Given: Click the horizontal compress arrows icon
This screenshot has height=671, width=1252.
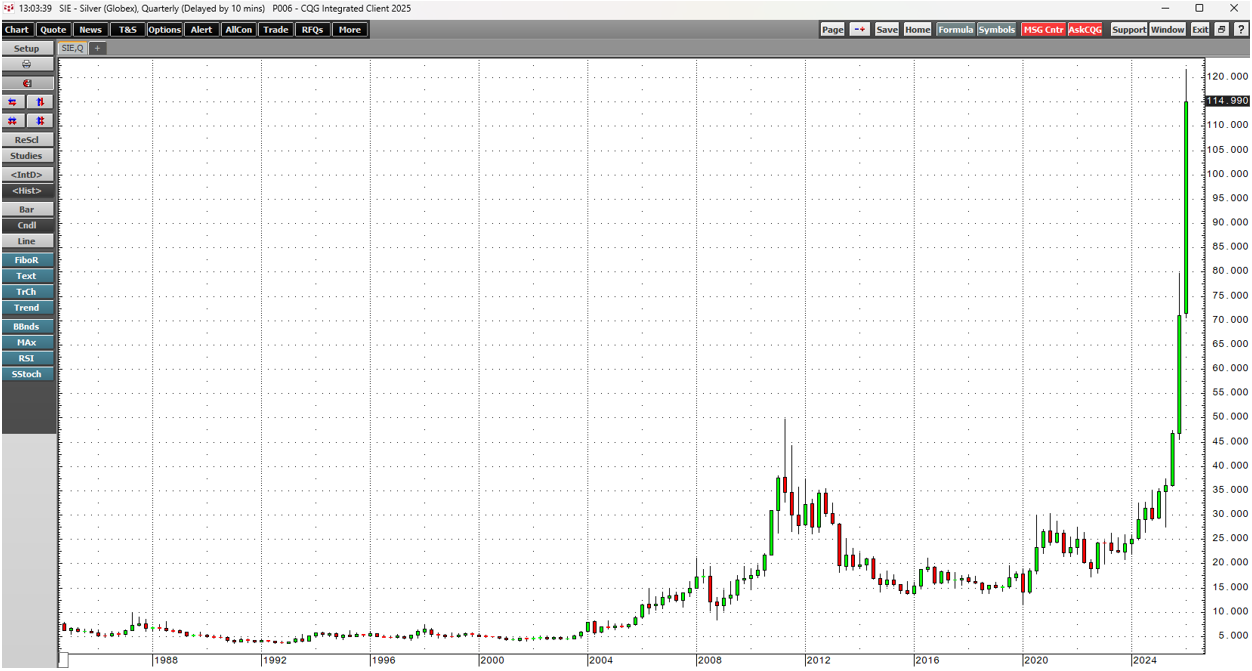Looking at the screenshot, I should click(x=13, y=121).
